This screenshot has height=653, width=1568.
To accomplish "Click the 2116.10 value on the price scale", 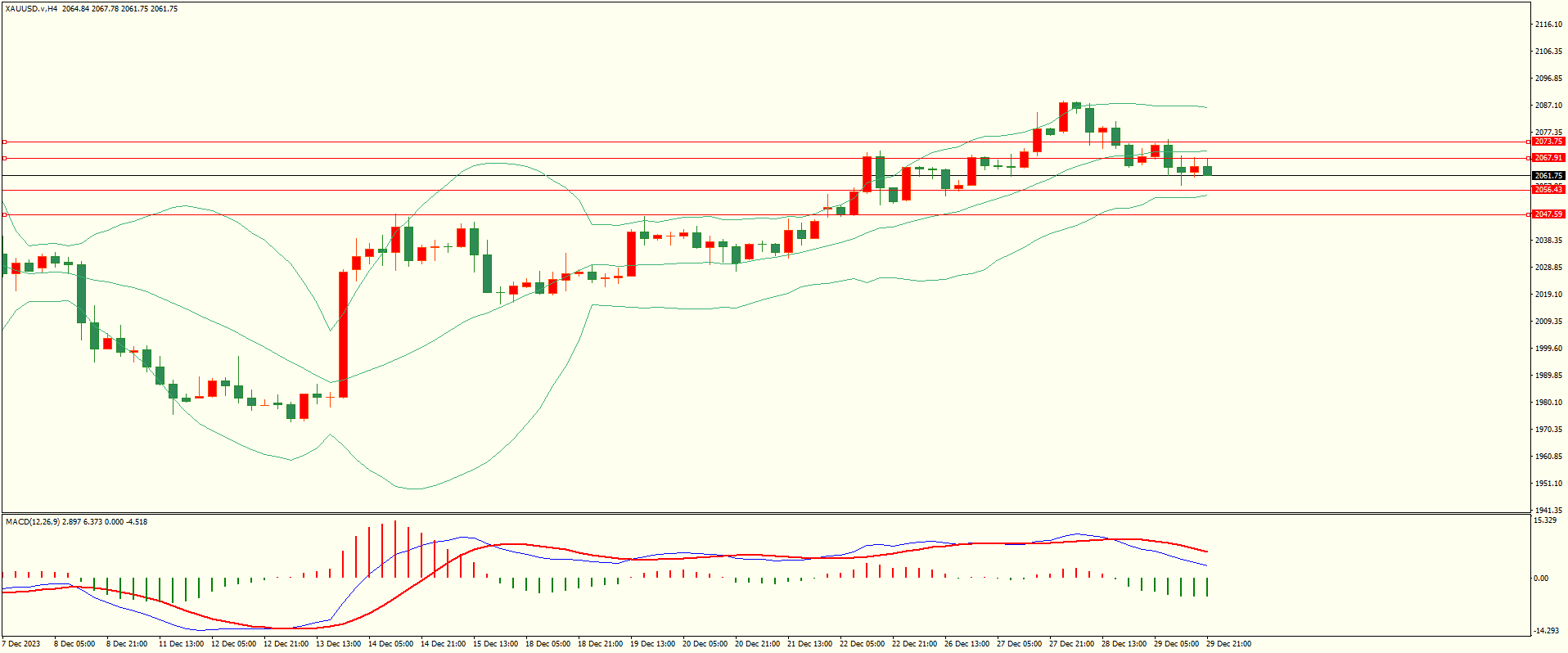I will click(1548, 25).
